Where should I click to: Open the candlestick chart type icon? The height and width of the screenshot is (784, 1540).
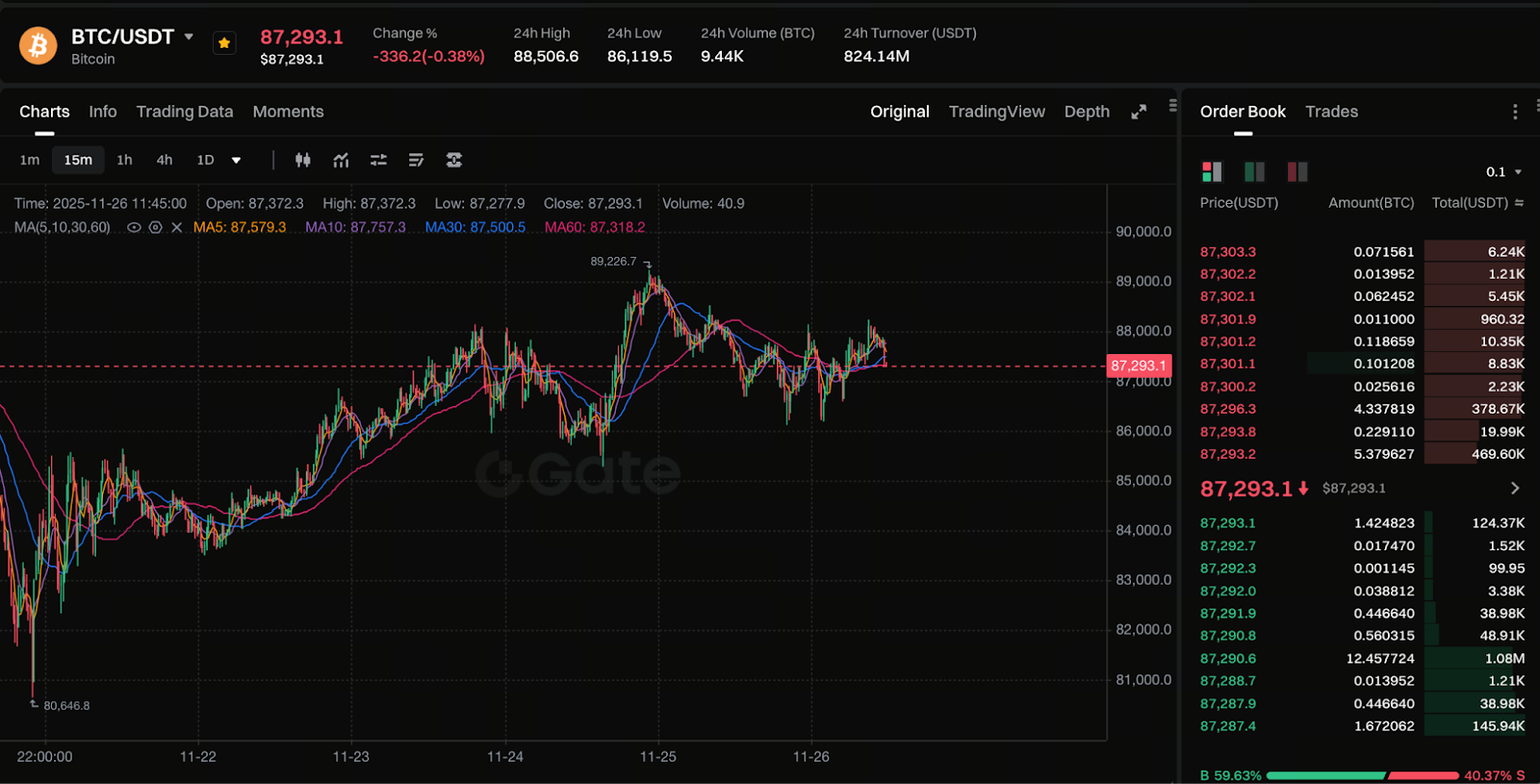click(303, 160)
